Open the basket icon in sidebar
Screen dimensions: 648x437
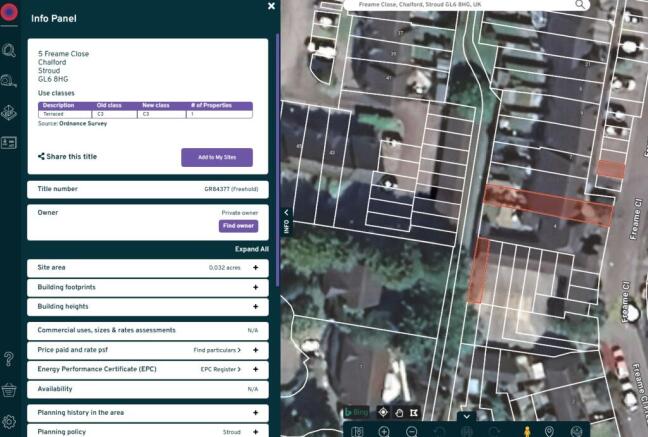pos(9,389)
